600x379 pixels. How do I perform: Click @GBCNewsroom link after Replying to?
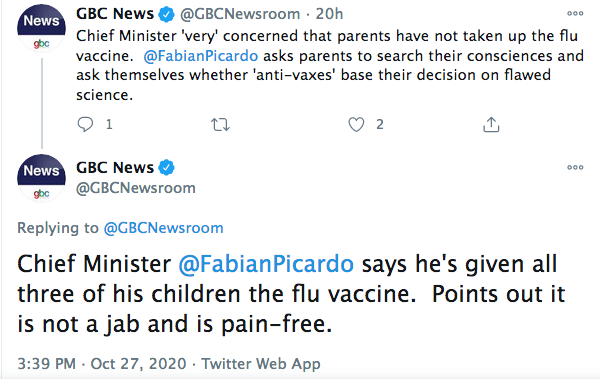click(x=163, y=228)
